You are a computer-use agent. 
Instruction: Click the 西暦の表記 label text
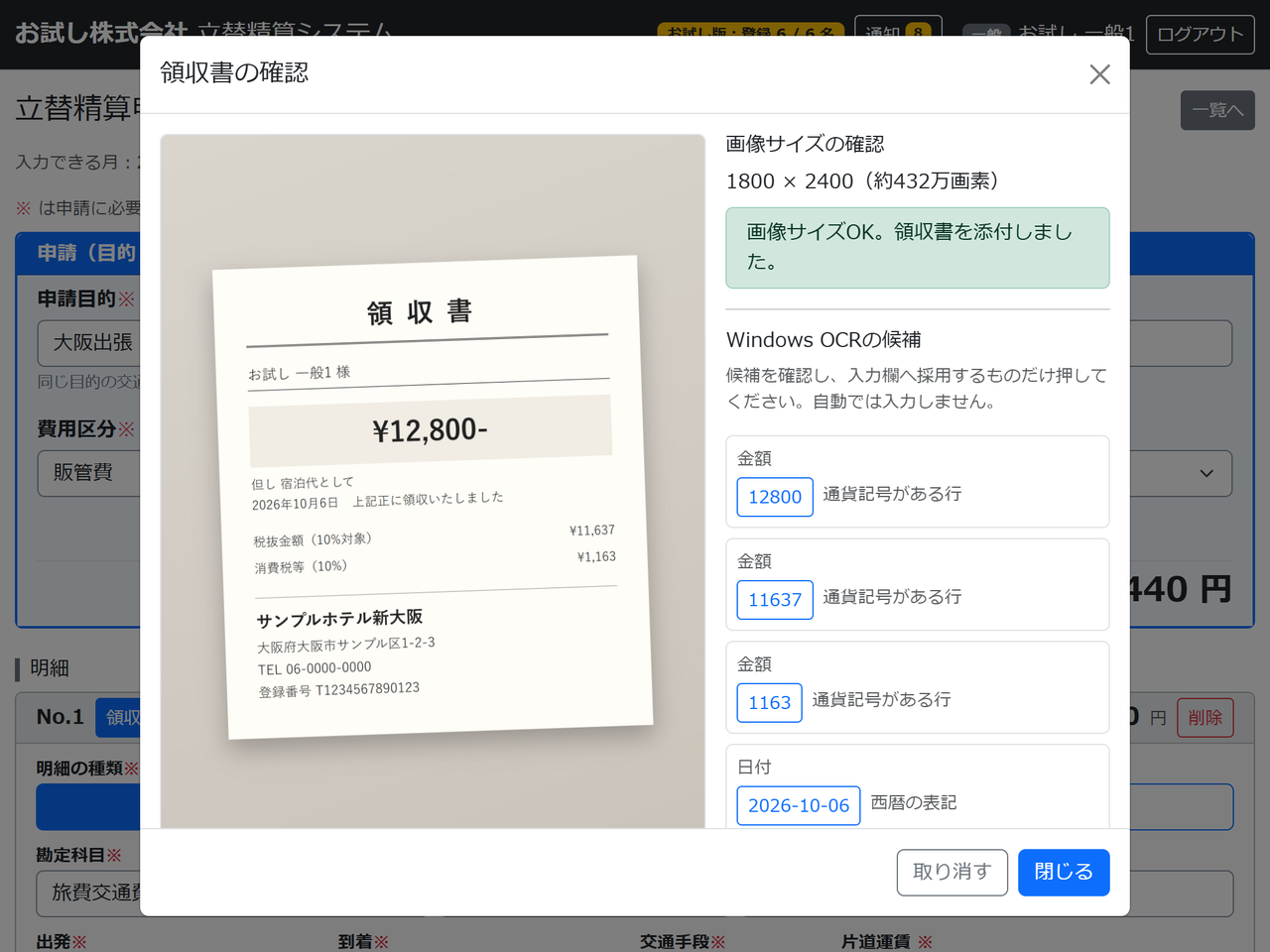(x=914, y=802)
